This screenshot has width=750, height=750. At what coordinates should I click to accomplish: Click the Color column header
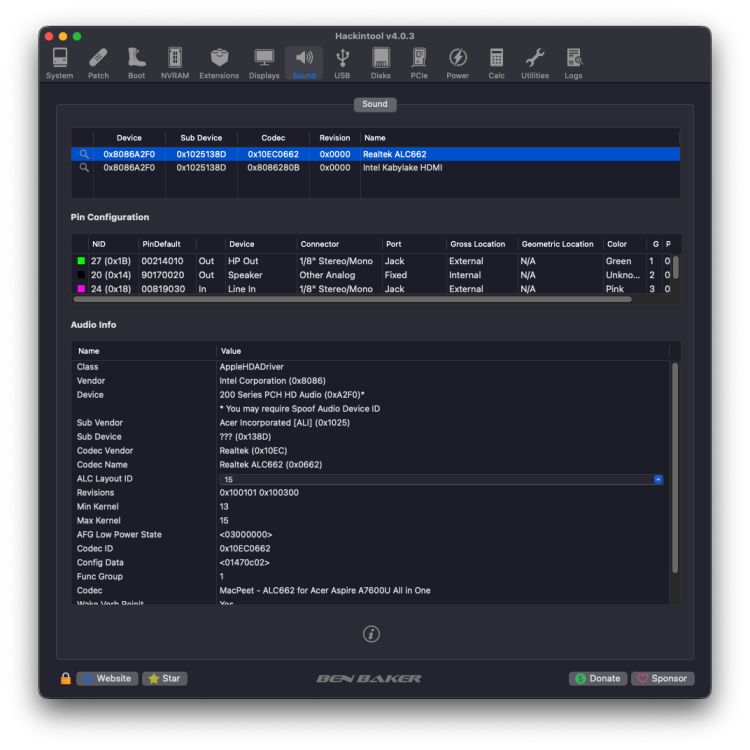pyautogui.click(x=617, y=244)
